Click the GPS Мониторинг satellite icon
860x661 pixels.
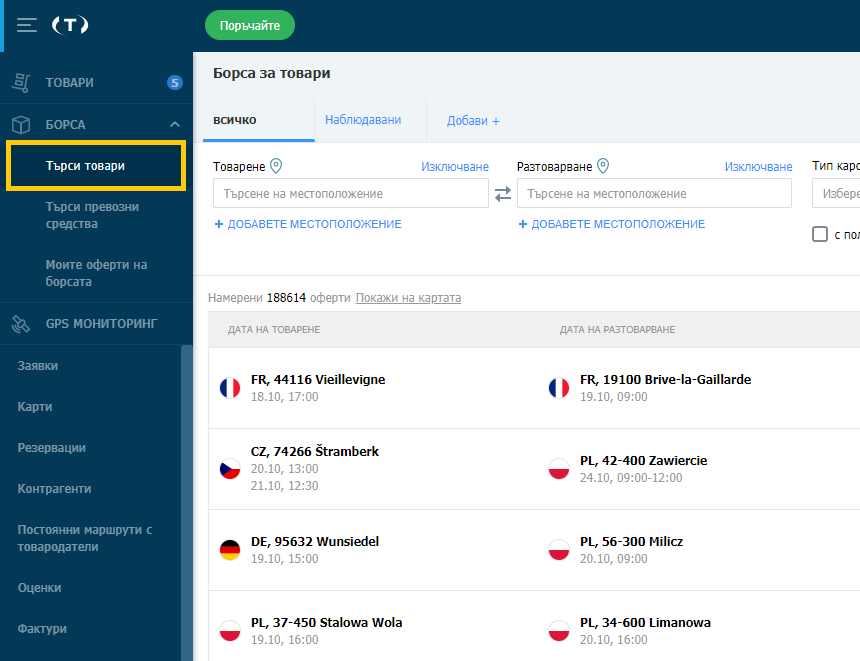pos(21,324)
